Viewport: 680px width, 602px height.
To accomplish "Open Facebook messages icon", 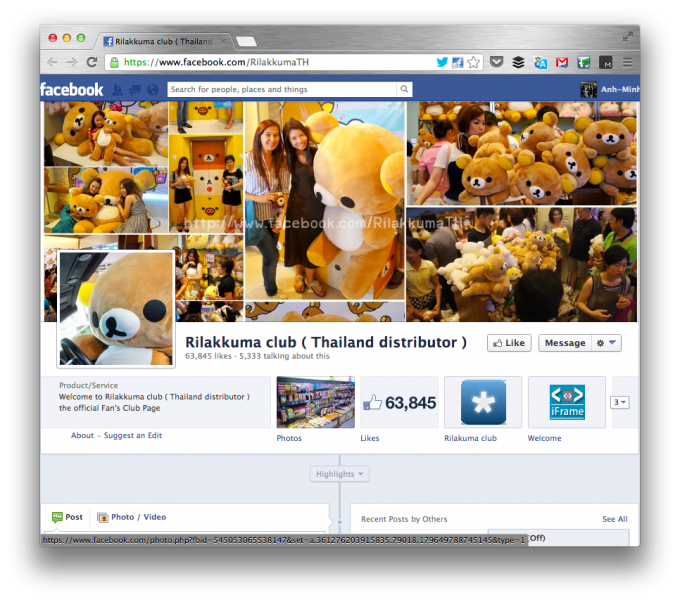I will click(135, 90).
